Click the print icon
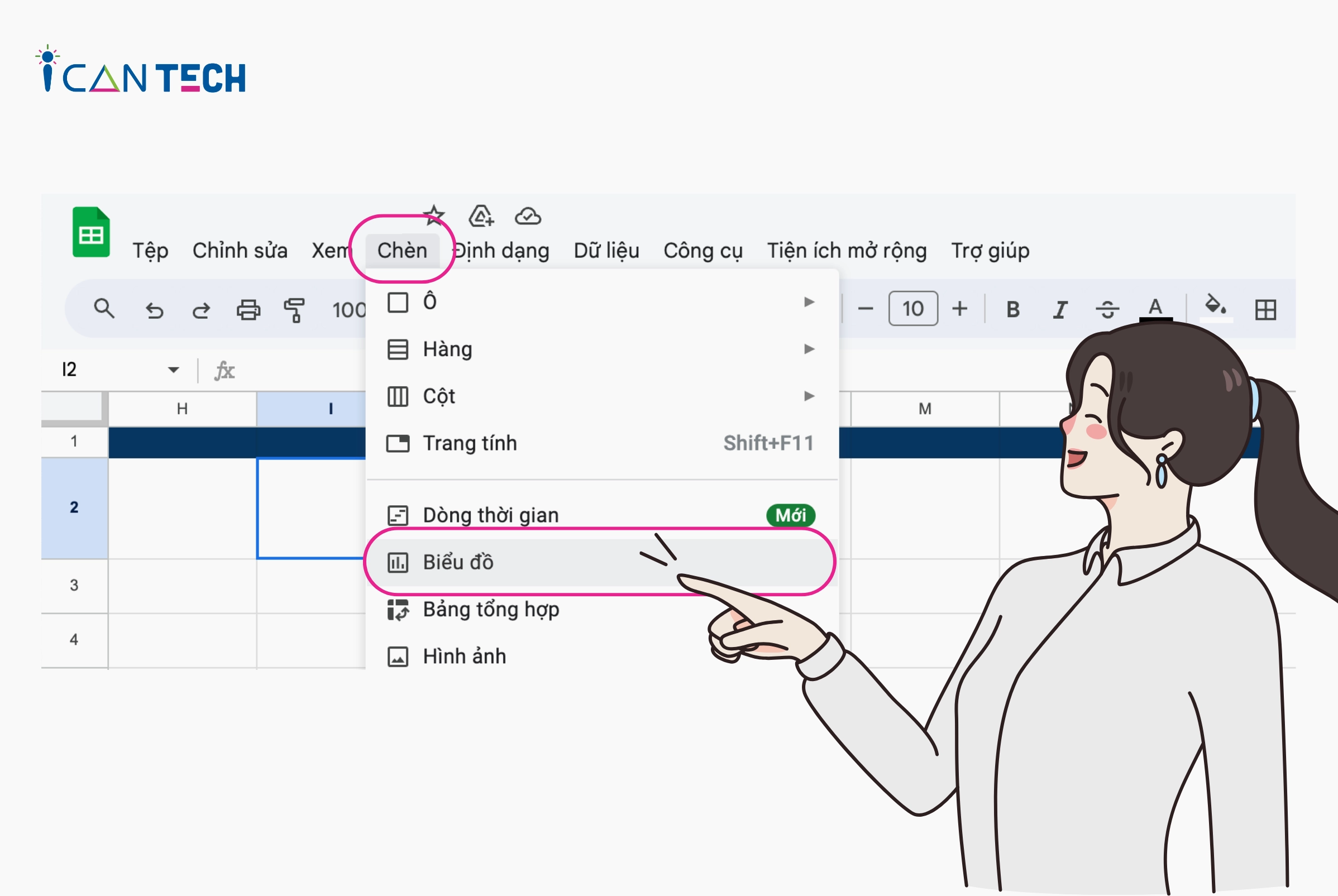1338x896 pixels. (248, 310)
